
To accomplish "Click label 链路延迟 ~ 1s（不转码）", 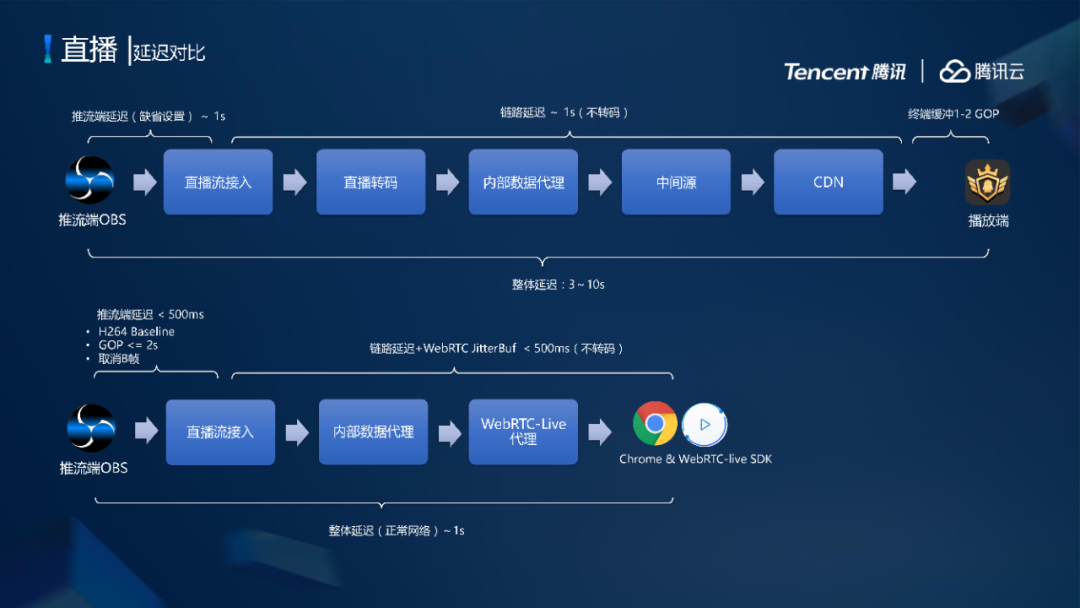I will [564, 112].
